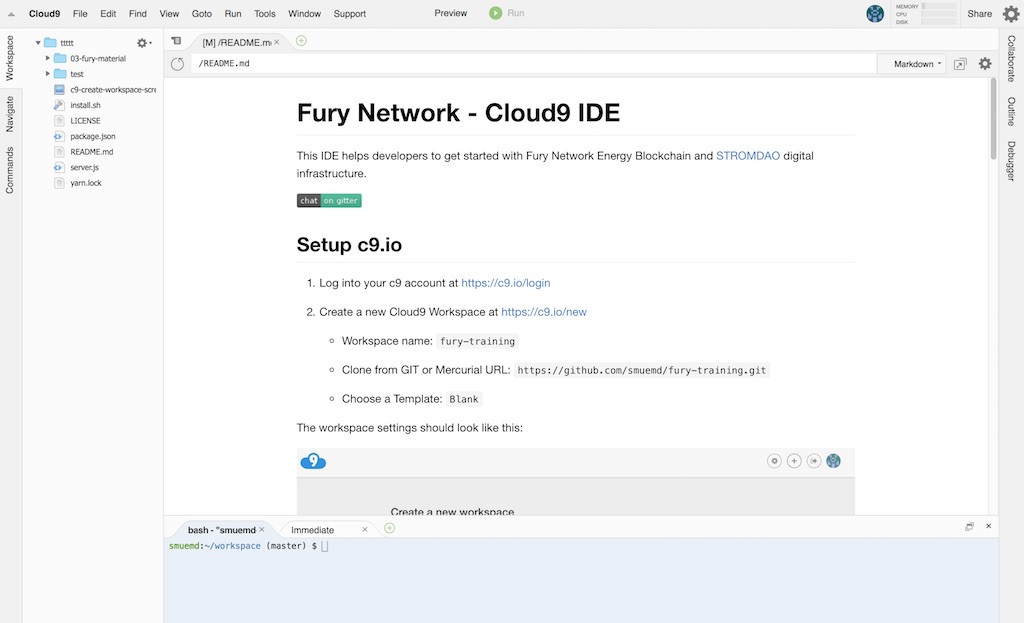Open the Outline side panel
This screenshot has width=1024, height=623.
coord(1011,111)
